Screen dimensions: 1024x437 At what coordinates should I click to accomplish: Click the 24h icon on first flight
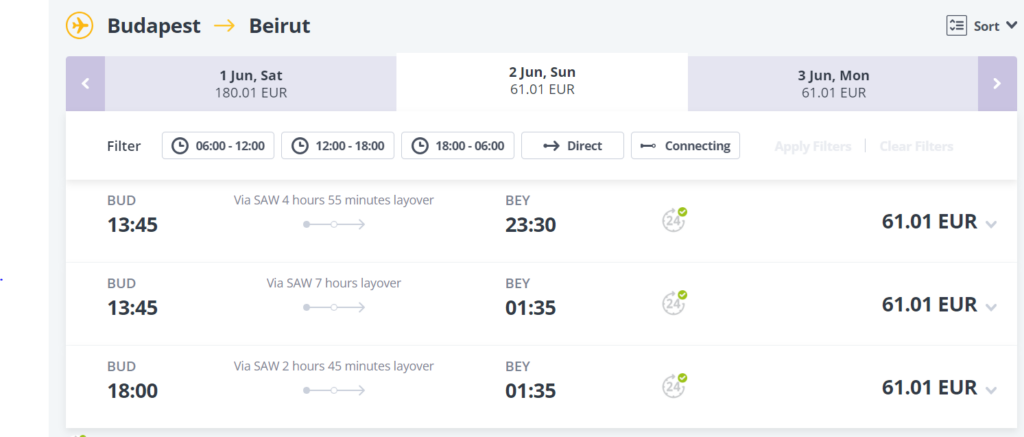(674, 220)
